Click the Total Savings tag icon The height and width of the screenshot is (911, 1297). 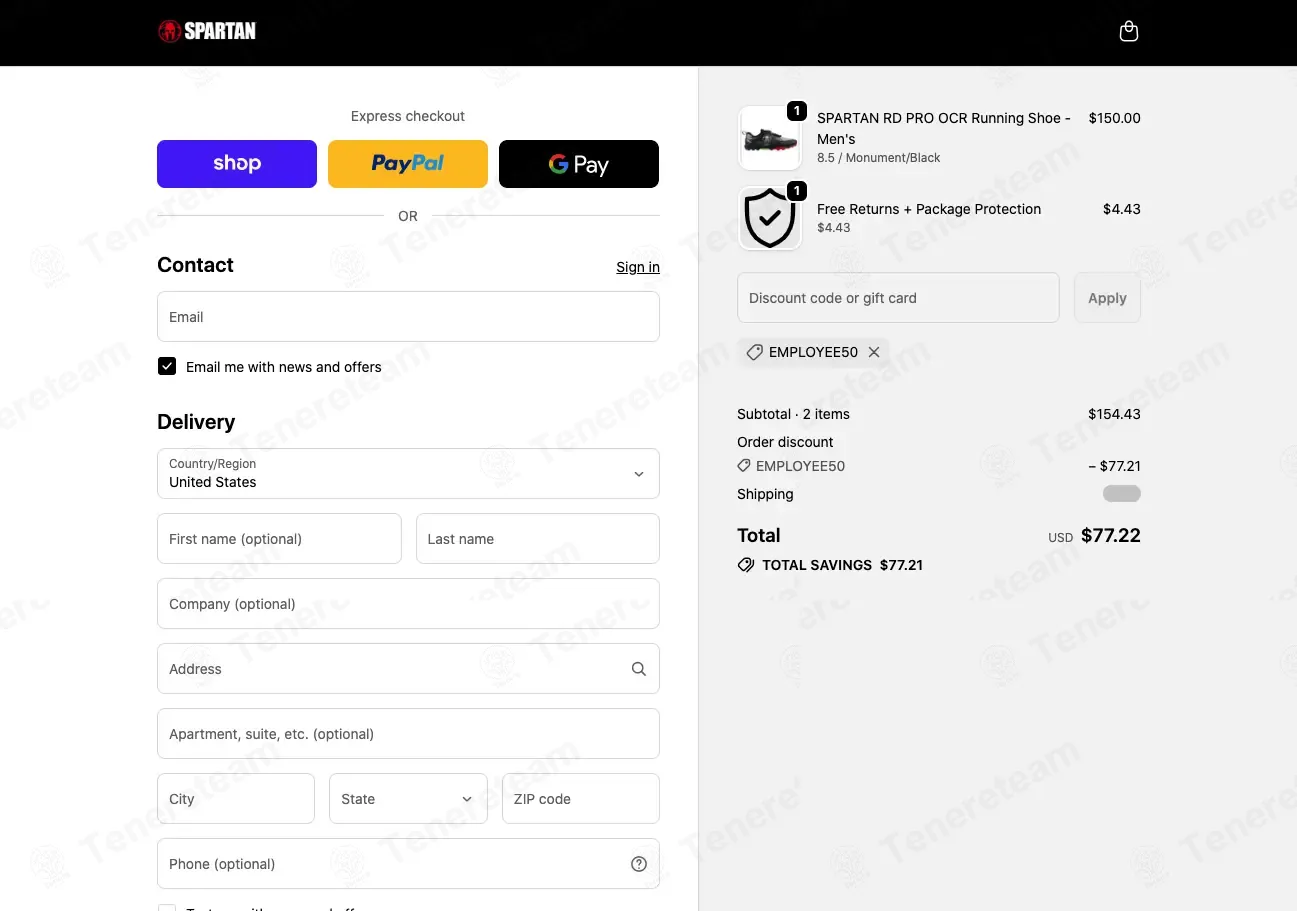[x=746, y=565]
